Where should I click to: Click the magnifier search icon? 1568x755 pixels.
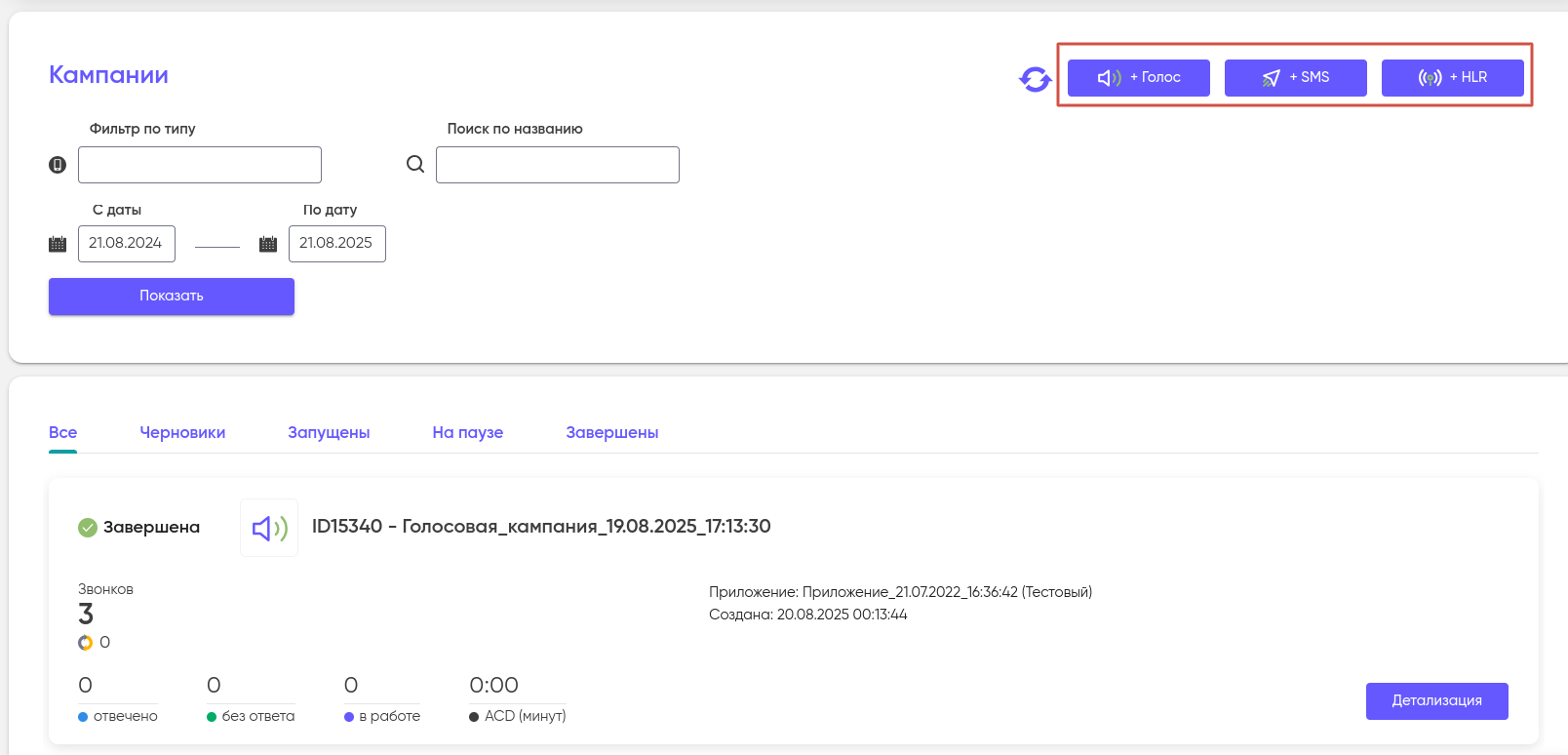pyautogui.click(x=415, y=164)
